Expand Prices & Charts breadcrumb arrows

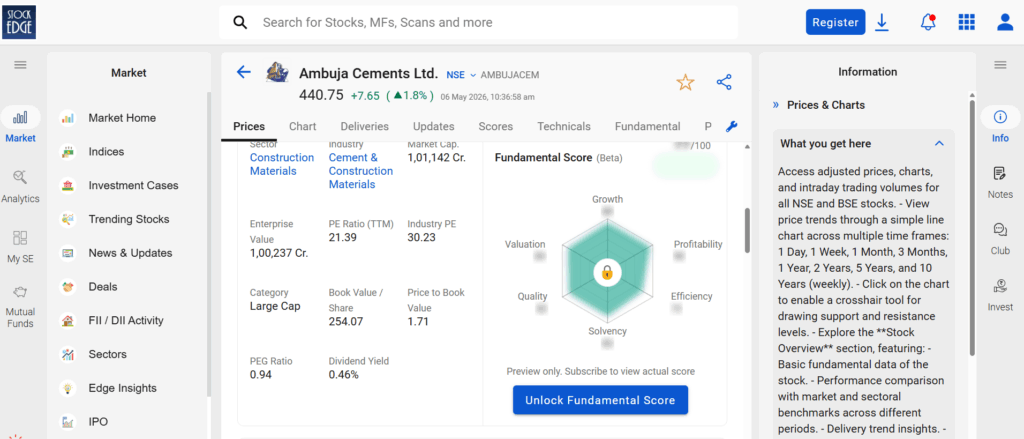(776, 105)
